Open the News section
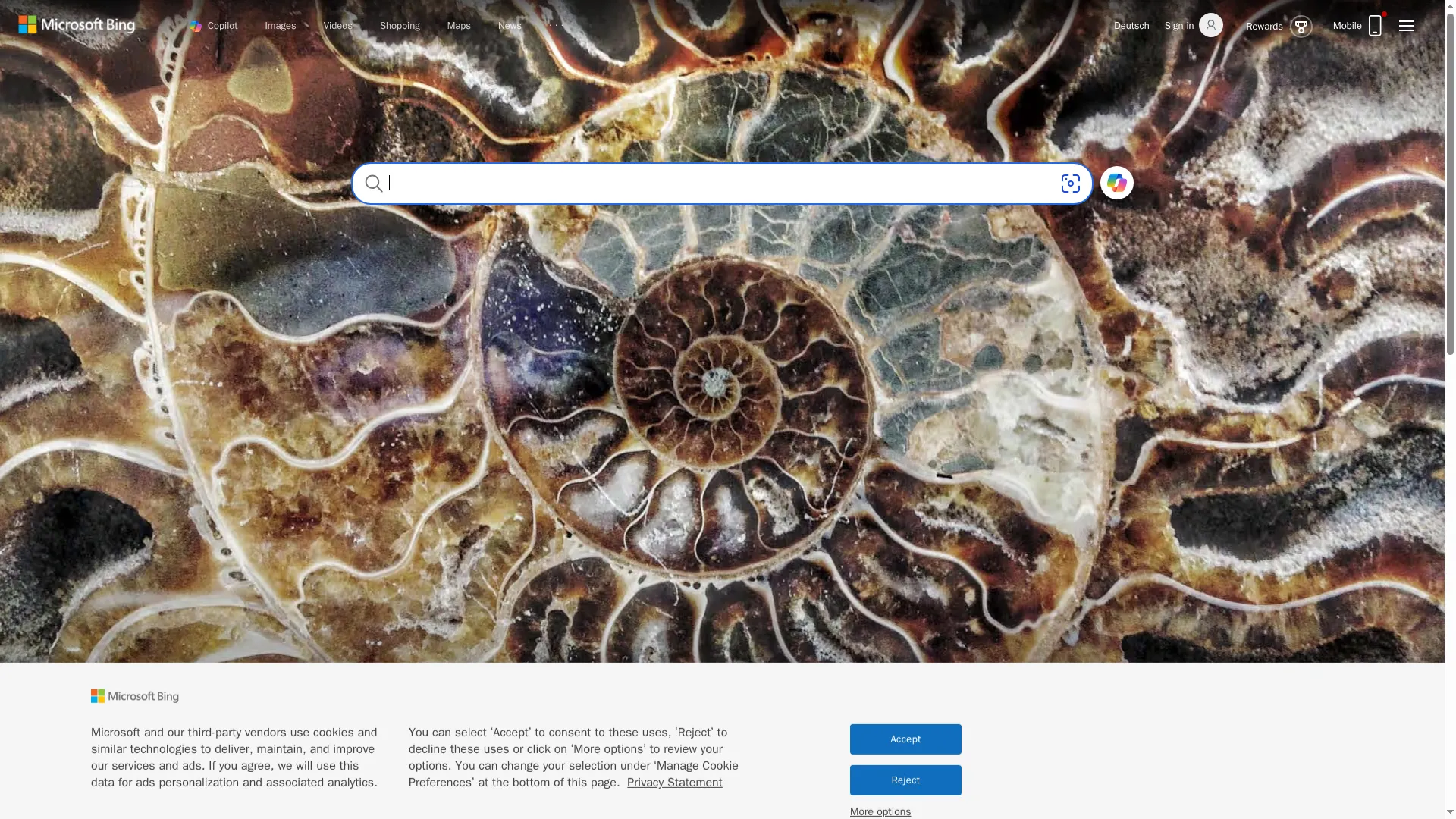1456x819 pixels. tap(508, 25)
